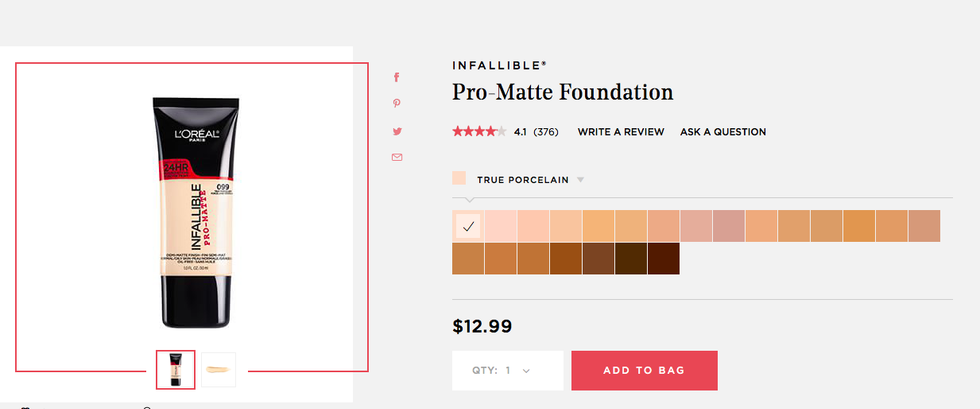
Task: Share product on Facebook icon
Action: click(397, 77)
